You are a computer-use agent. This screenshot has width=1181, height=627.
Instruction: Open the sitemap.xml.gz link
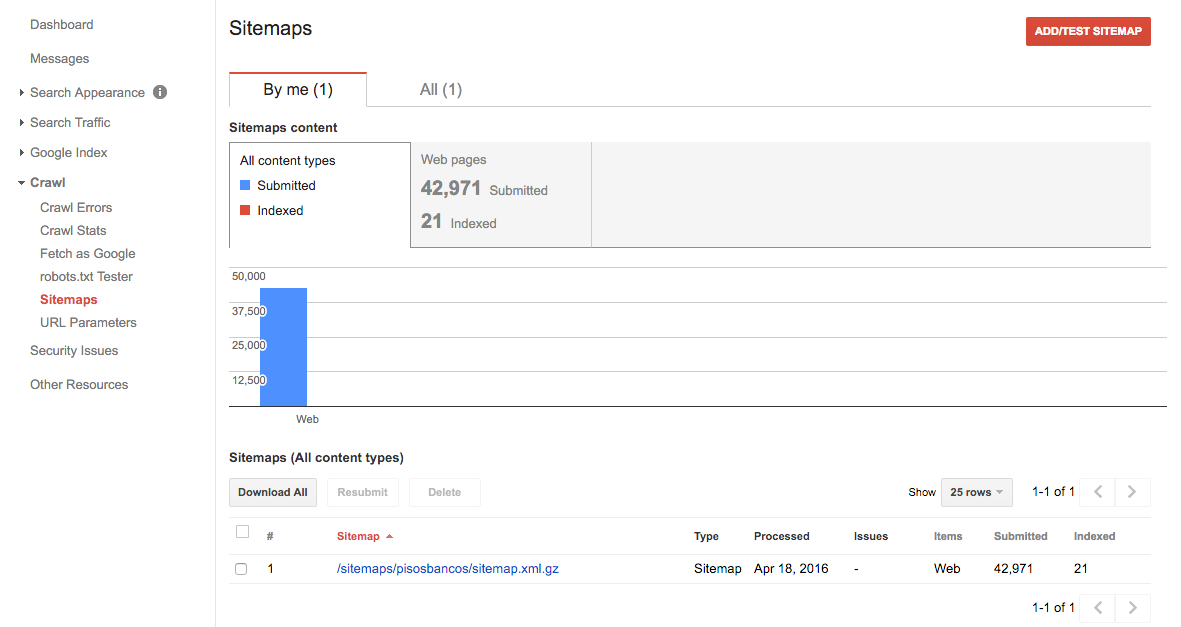448,568
